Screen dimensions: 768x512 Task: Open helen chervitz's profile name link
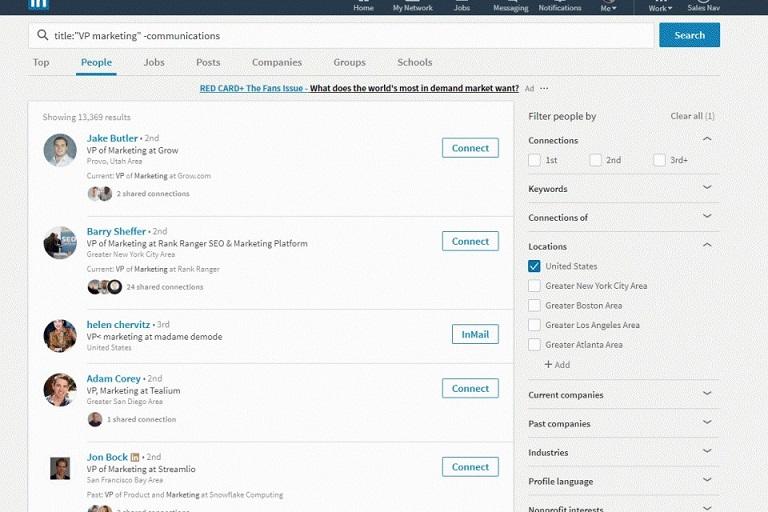(x=118, y=324)
